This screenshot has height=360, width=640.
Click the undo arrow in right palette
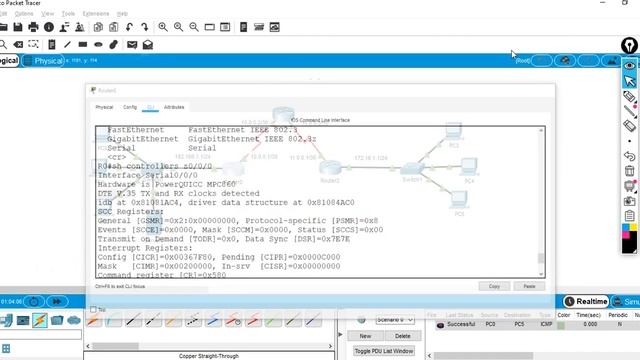pyautogui.click(x=629, y=156)
